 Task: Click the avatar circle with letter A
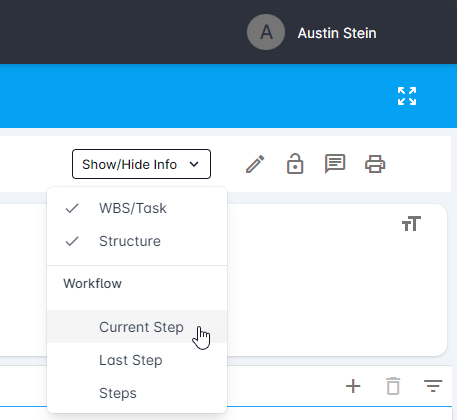point(266,32)
